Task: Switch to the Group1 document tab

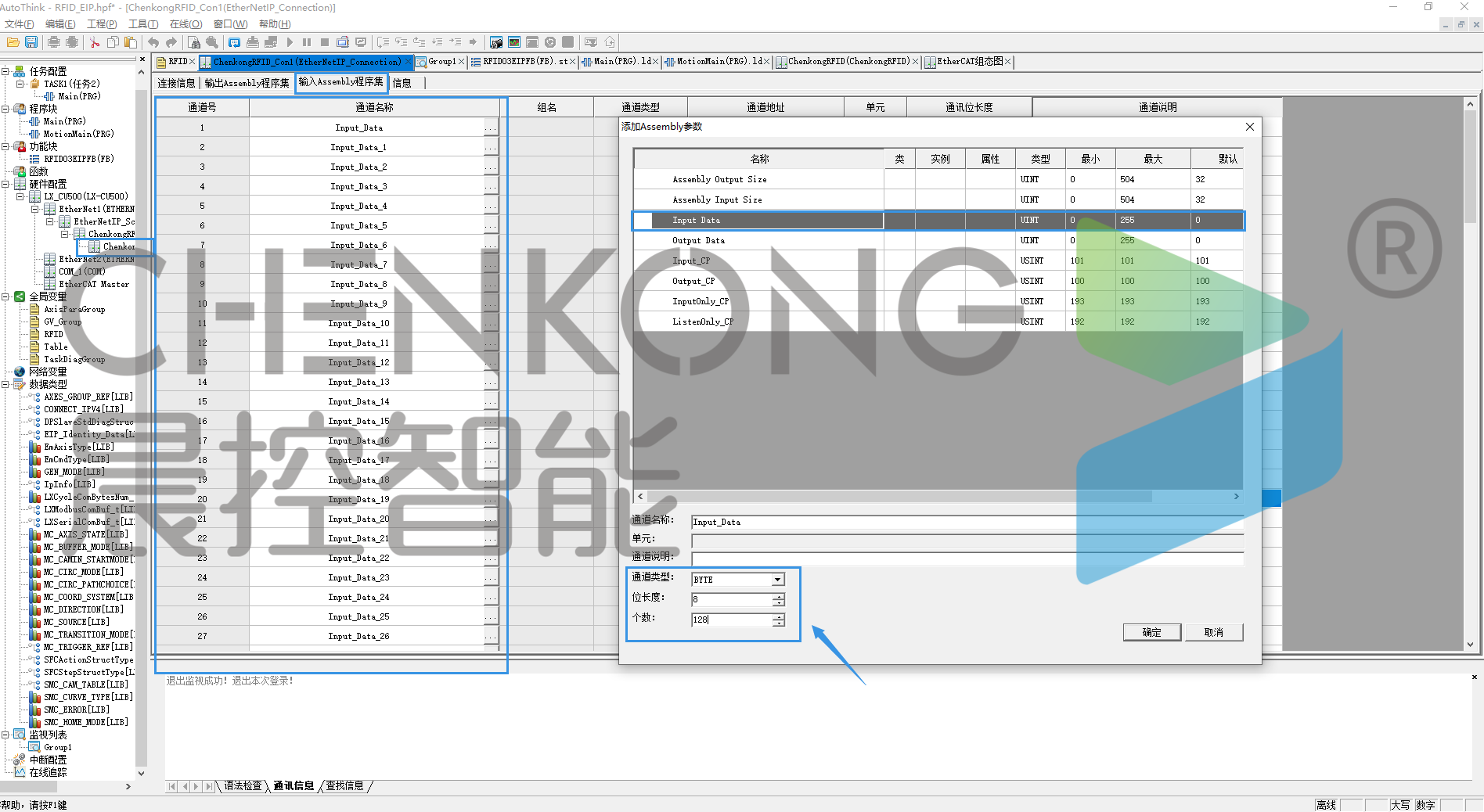Action: 441,62
